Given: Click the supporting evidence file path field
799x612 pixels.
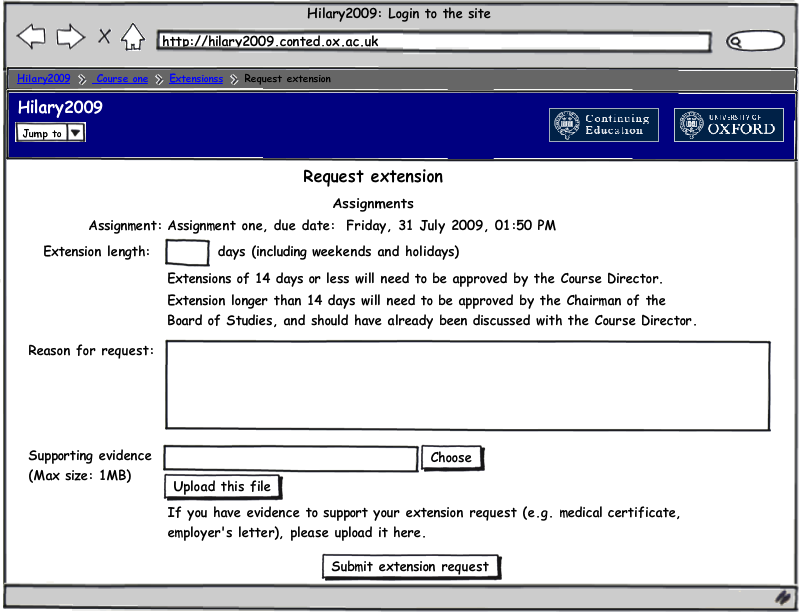Looking at the screenshot, I should [290, 458].
